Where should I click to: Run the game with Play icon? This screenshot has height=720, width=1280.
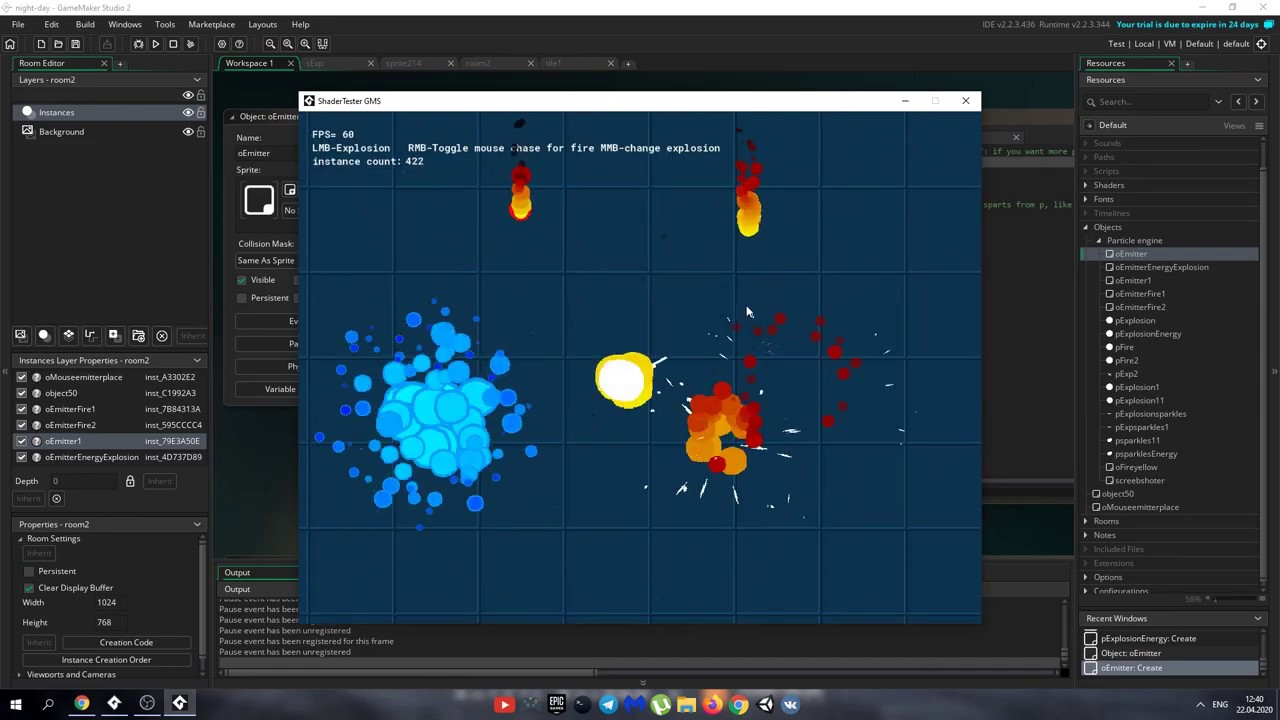tap(155, 44)
